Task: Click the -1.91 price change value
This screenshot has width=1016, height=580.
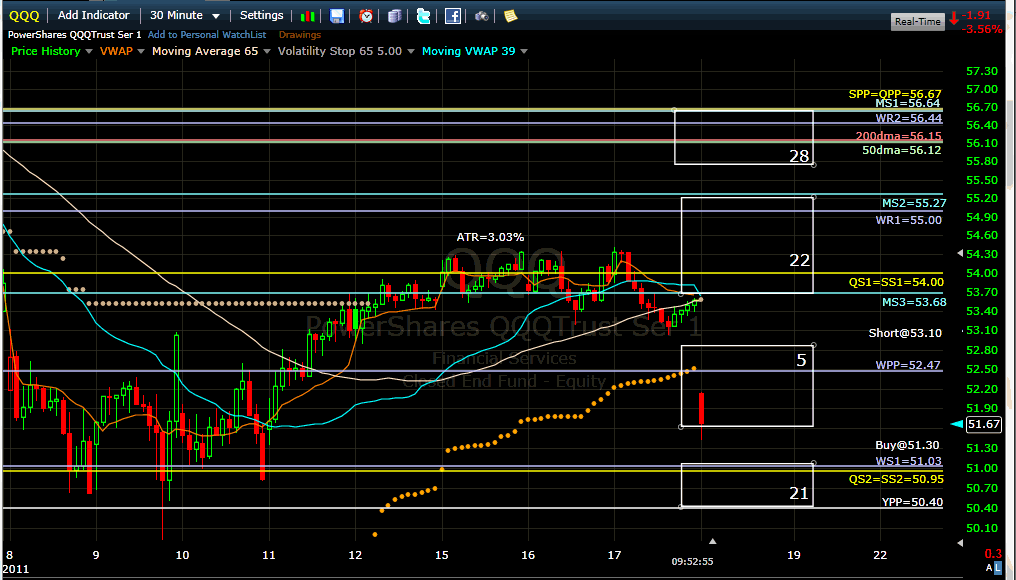Action: pos(976,16)
